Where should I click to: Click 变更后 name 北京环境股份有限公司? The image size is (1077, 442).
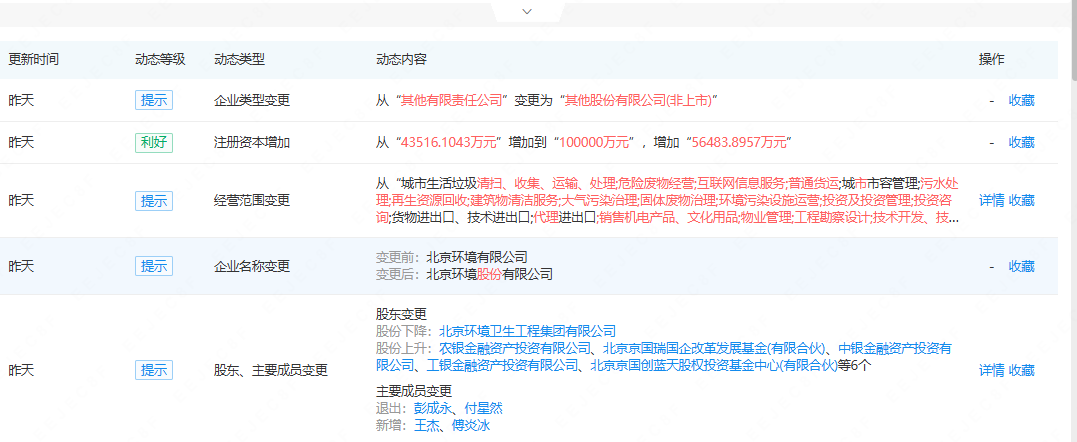489,275
